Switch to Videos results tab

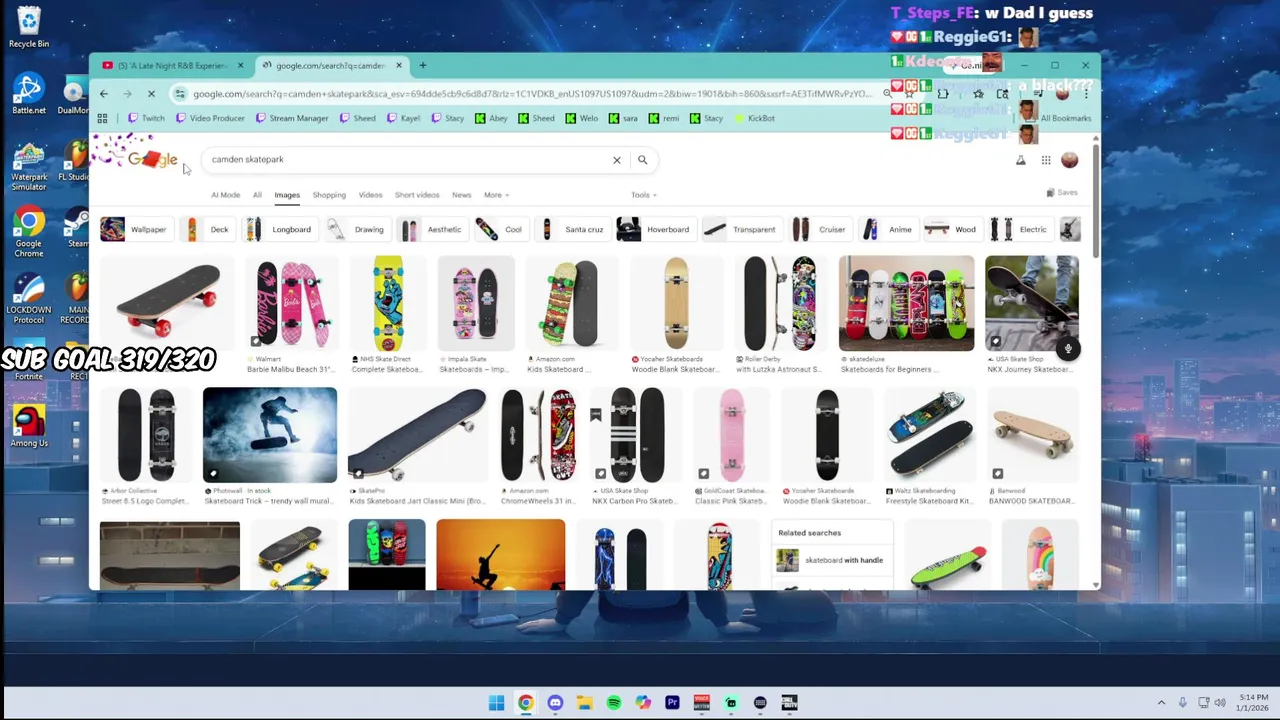coord(370,195)
